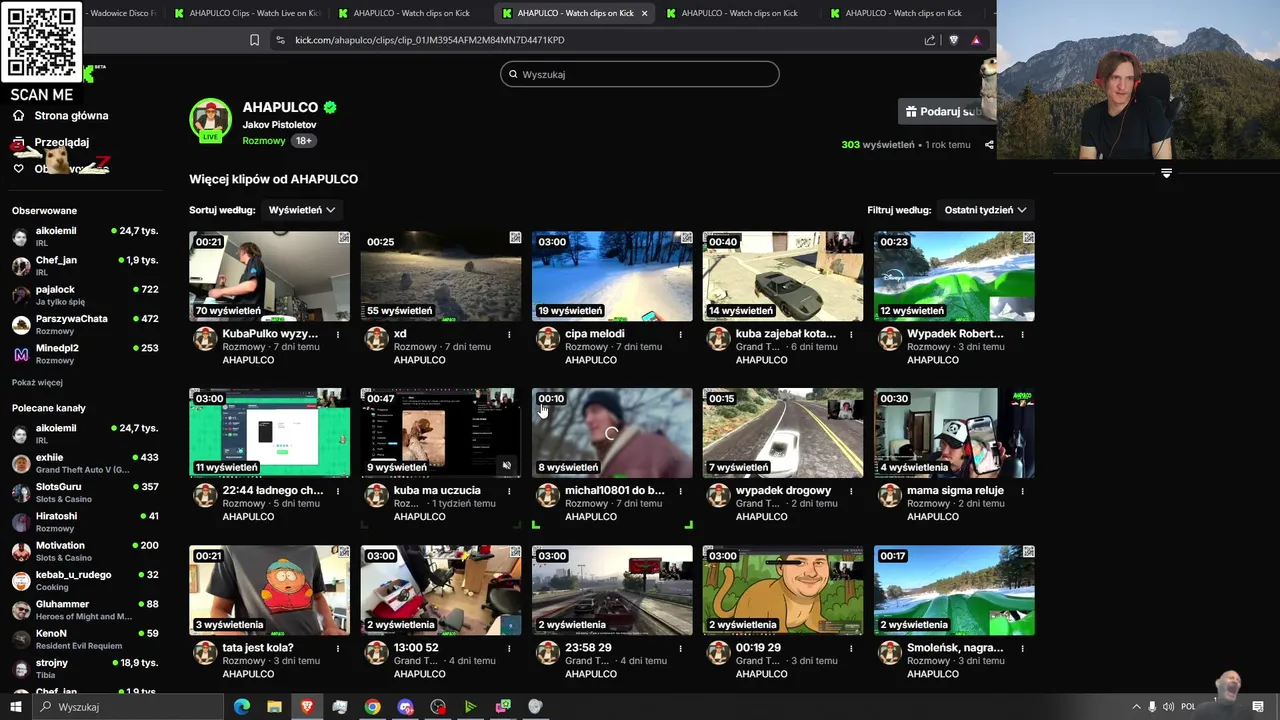Play the mama sigma reluje clip thumbnail
Screen dimensions: 1280x720
coord(954,433)
